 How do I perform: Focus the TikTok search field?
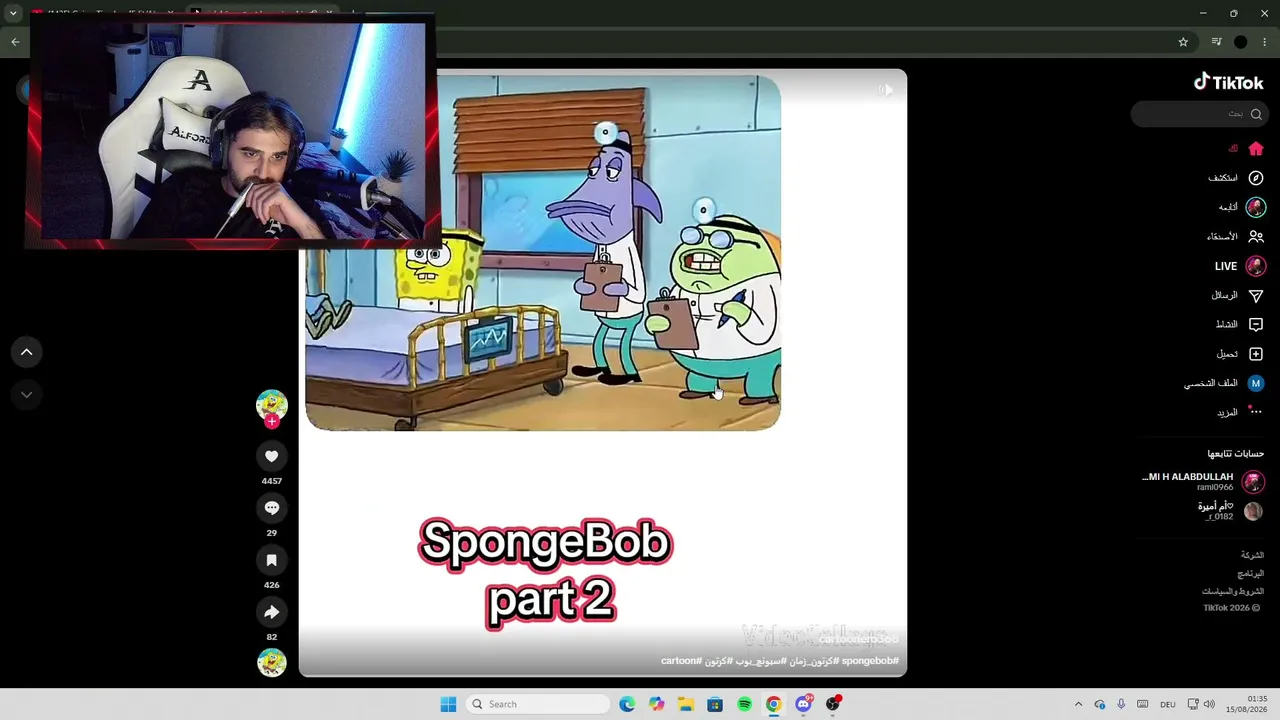point(1199,114)
